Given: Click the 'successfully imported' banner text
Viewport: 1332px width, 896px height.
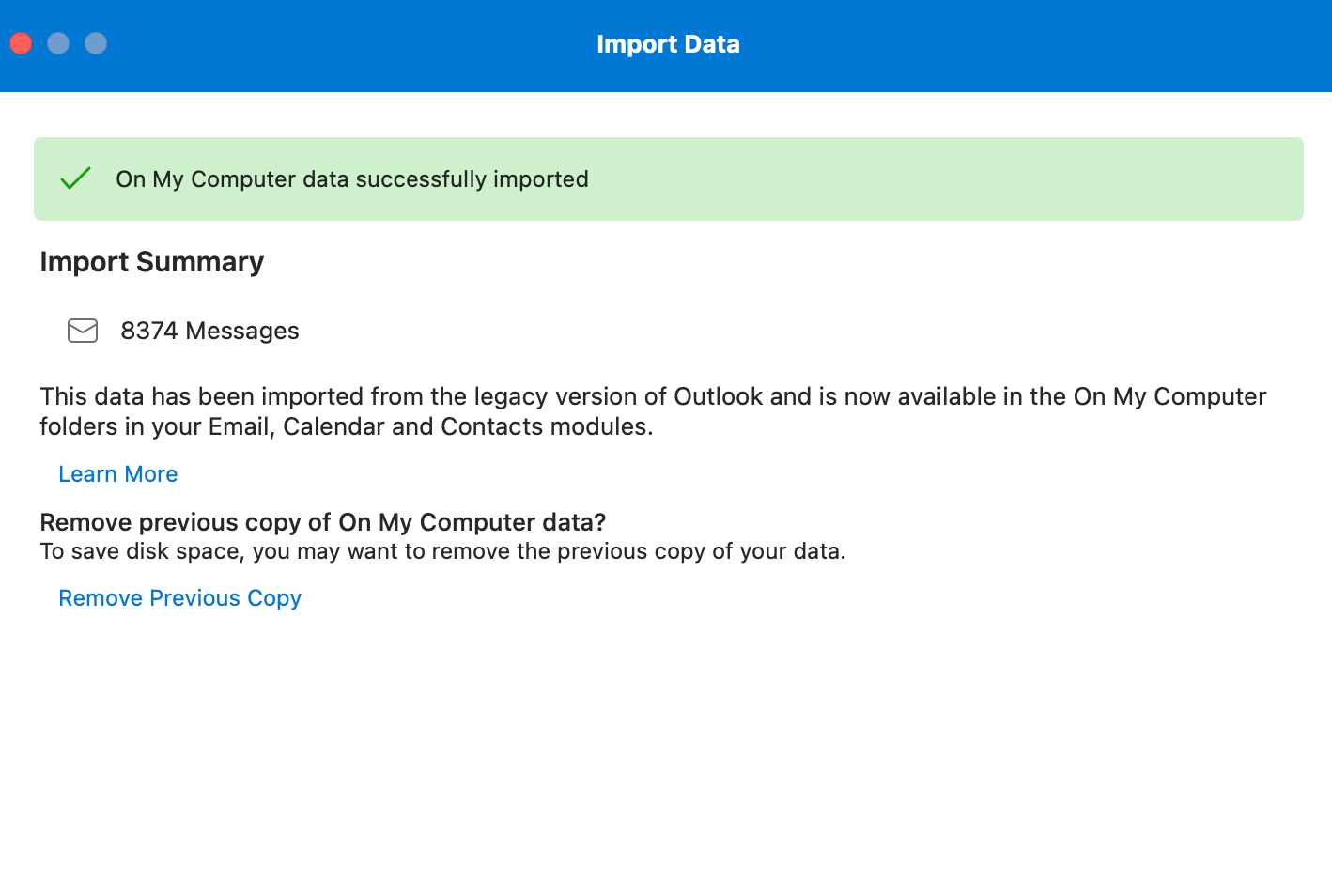Looking at the screenshot, I should (x=352, y=179).
